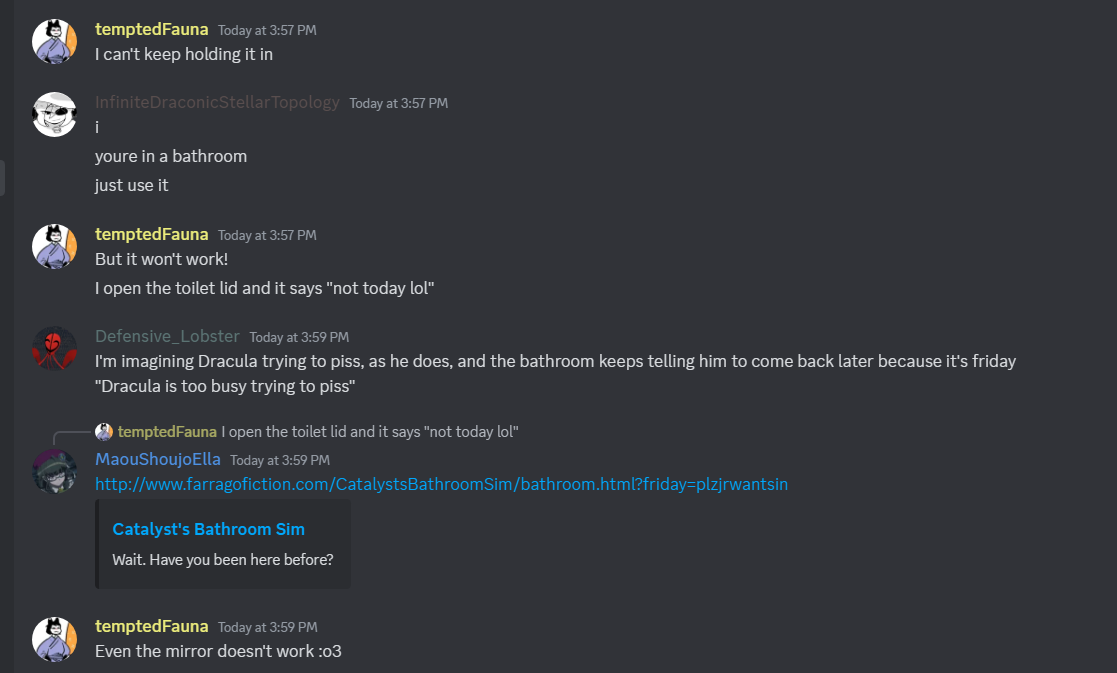Click the Defensive_Lobster username
The height and width of the screenshot is (673, 1117).
[x=167, y=336]
